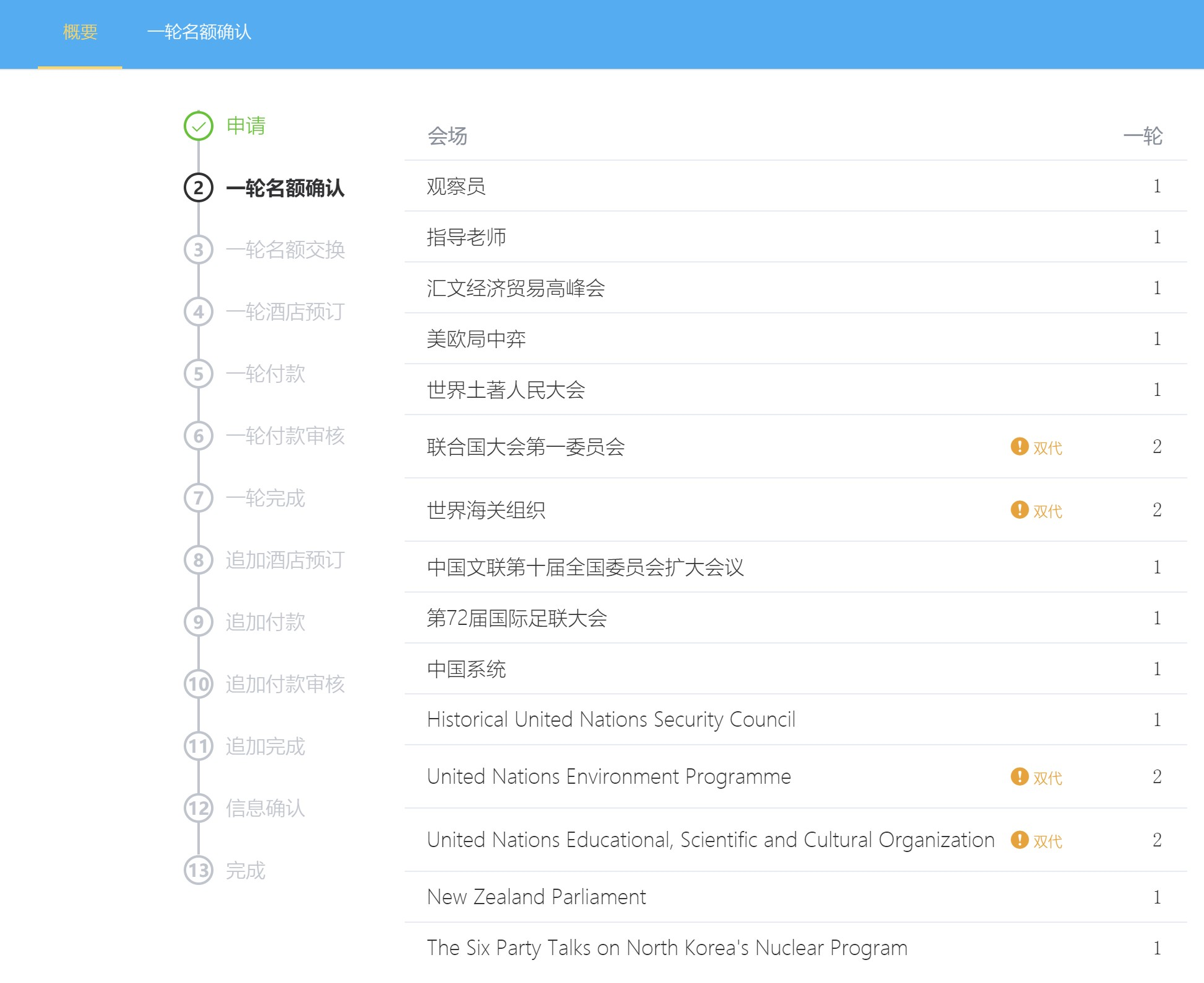Select the 追加付款审核 step label
The width and height of the screenshot is (1204, 983).
[x=285, y=685]
